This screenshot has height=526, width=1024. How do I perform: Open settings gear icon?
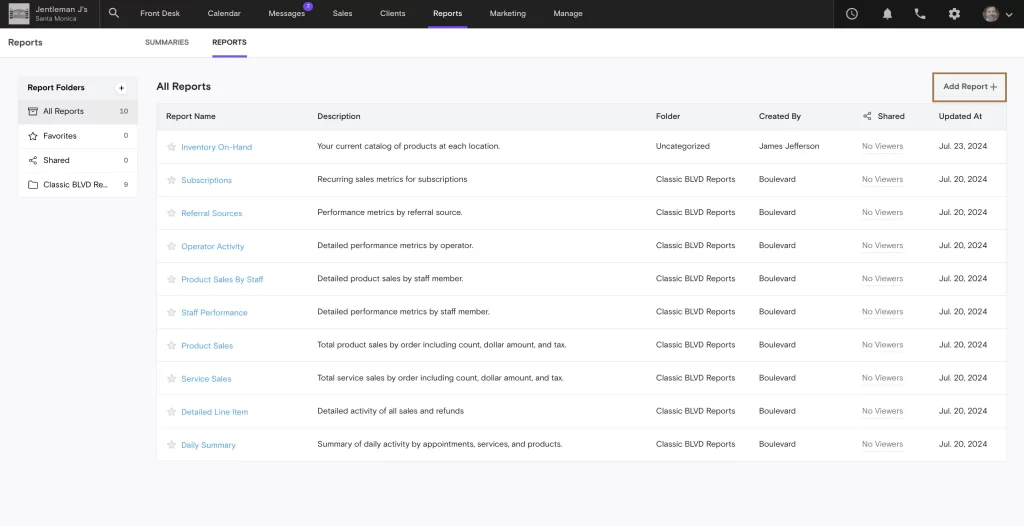click(954, 14)
